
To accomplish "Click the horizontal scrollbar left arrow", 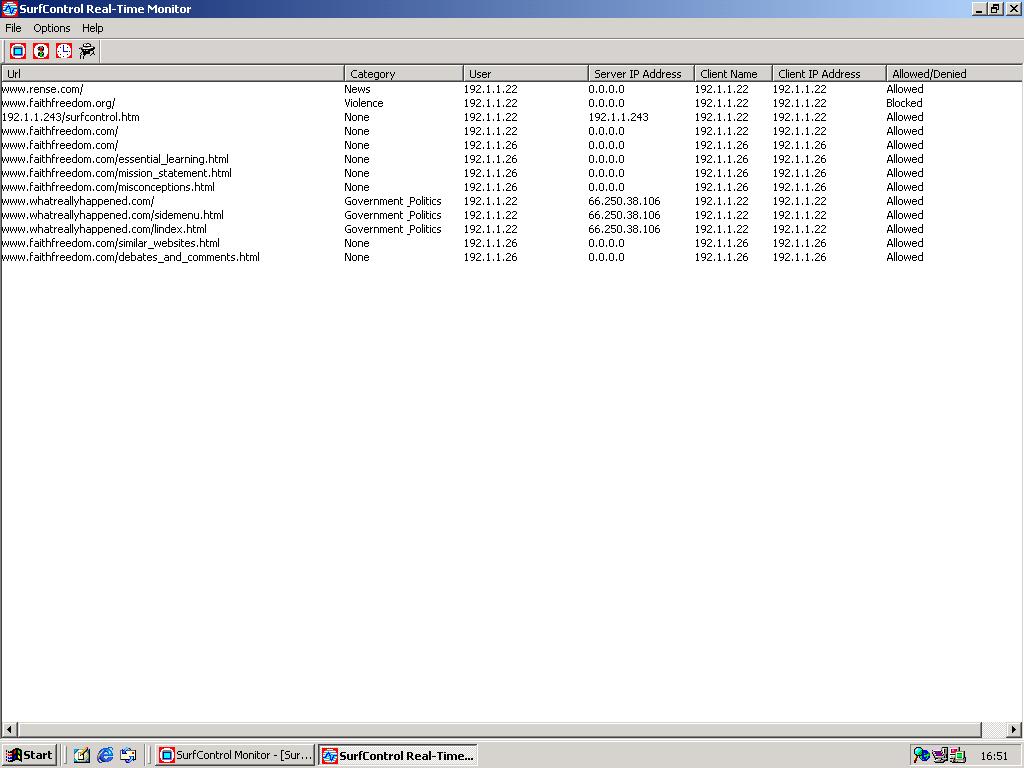I will tap(9, 729).
